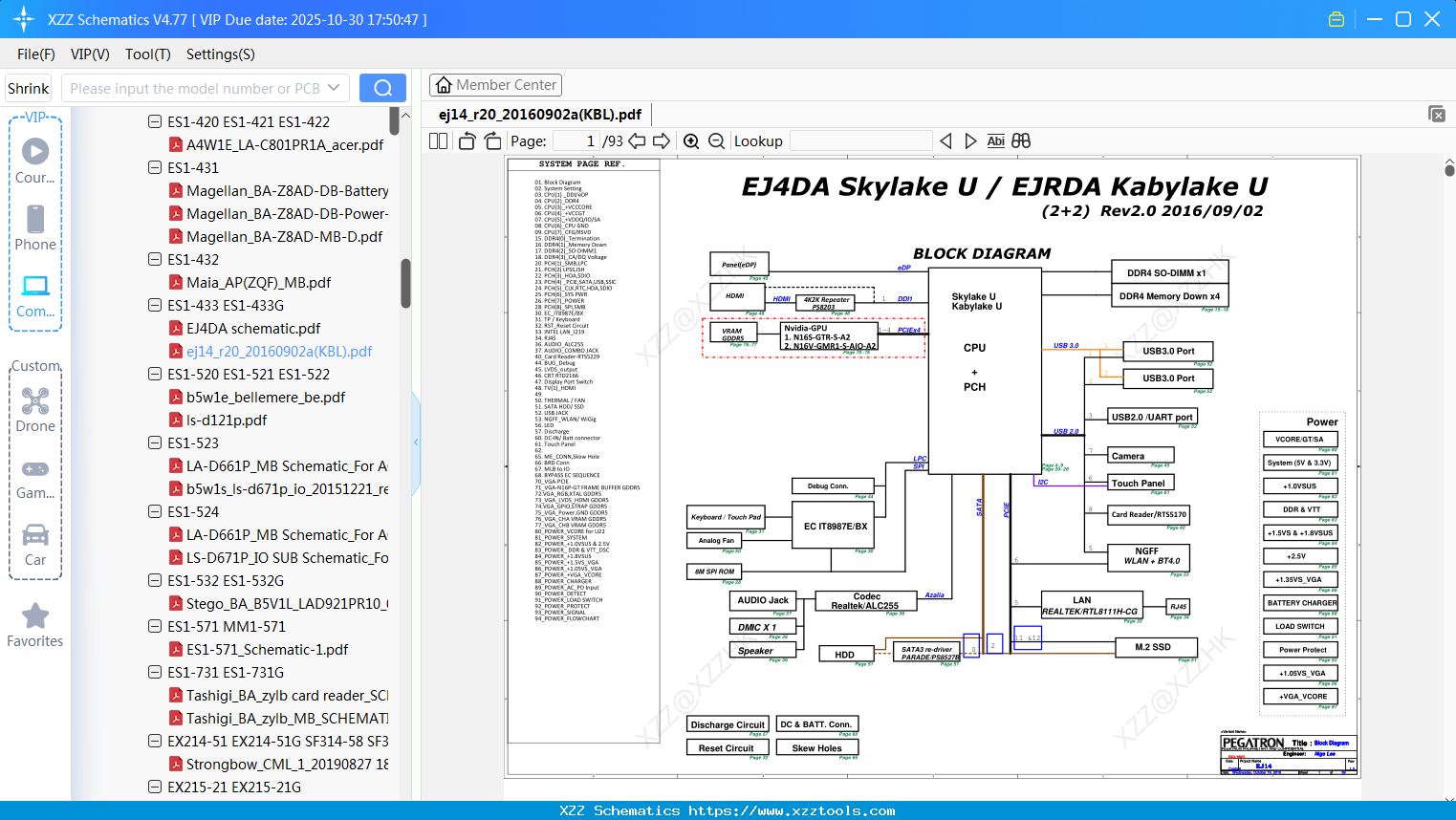Go to the next page arrow
Screen dimensions: 1456x820
click(662, 140)
